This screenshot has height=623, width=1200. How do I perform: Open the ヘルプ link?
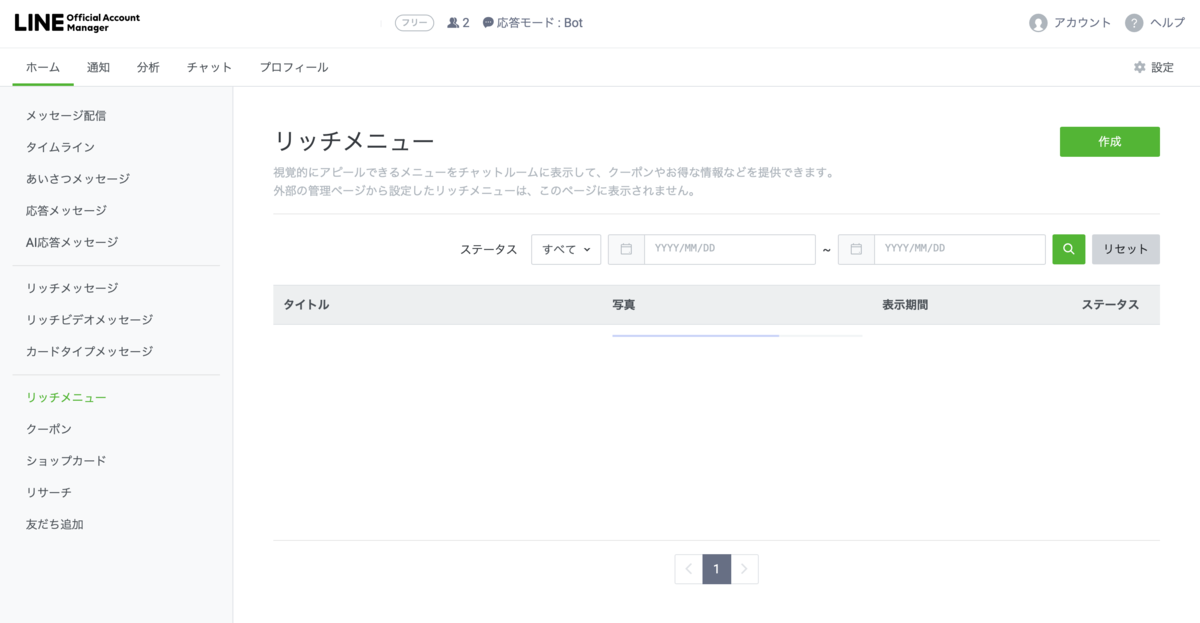click(x=1168, y=23)
